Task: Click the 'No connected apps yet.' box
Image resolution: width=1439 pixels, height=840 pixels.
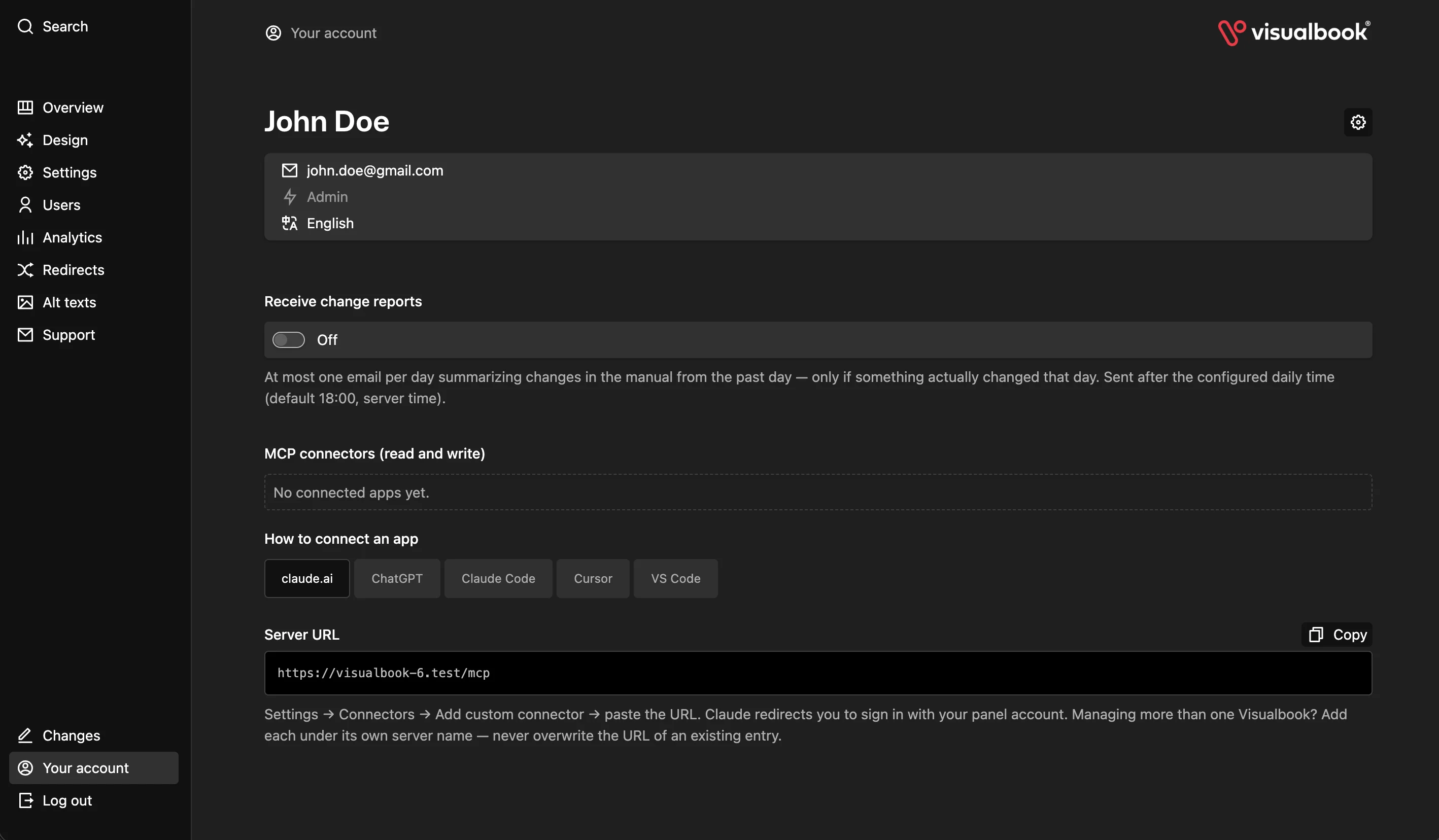Action: pyautogui.click(x=818, y=492)
